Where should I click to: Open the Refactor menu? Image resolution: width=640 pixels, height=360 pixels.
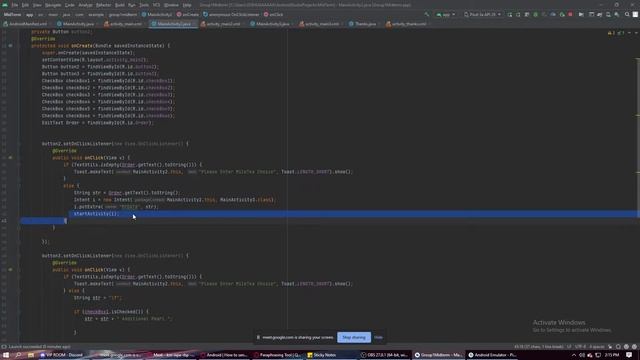[x=103, y=5]
